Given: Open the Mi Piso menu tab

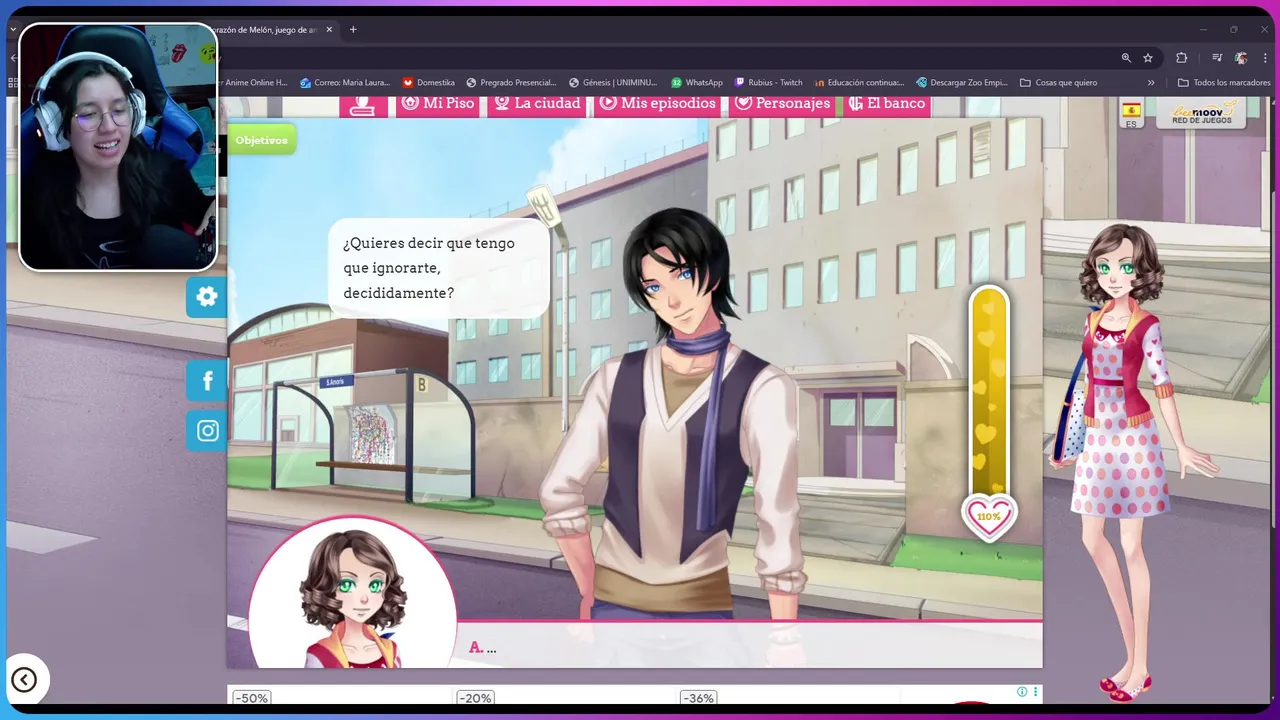Looking at the screenshot, I should [437, 104].
